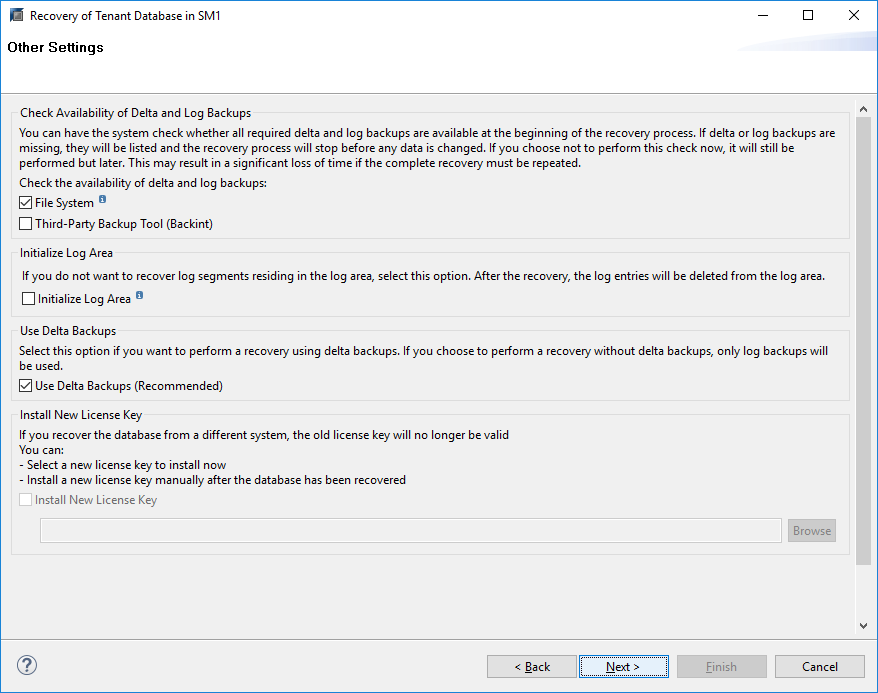Click the scrollbar down arrow
This screenshot has height=693, width=878.
[864, 625]
